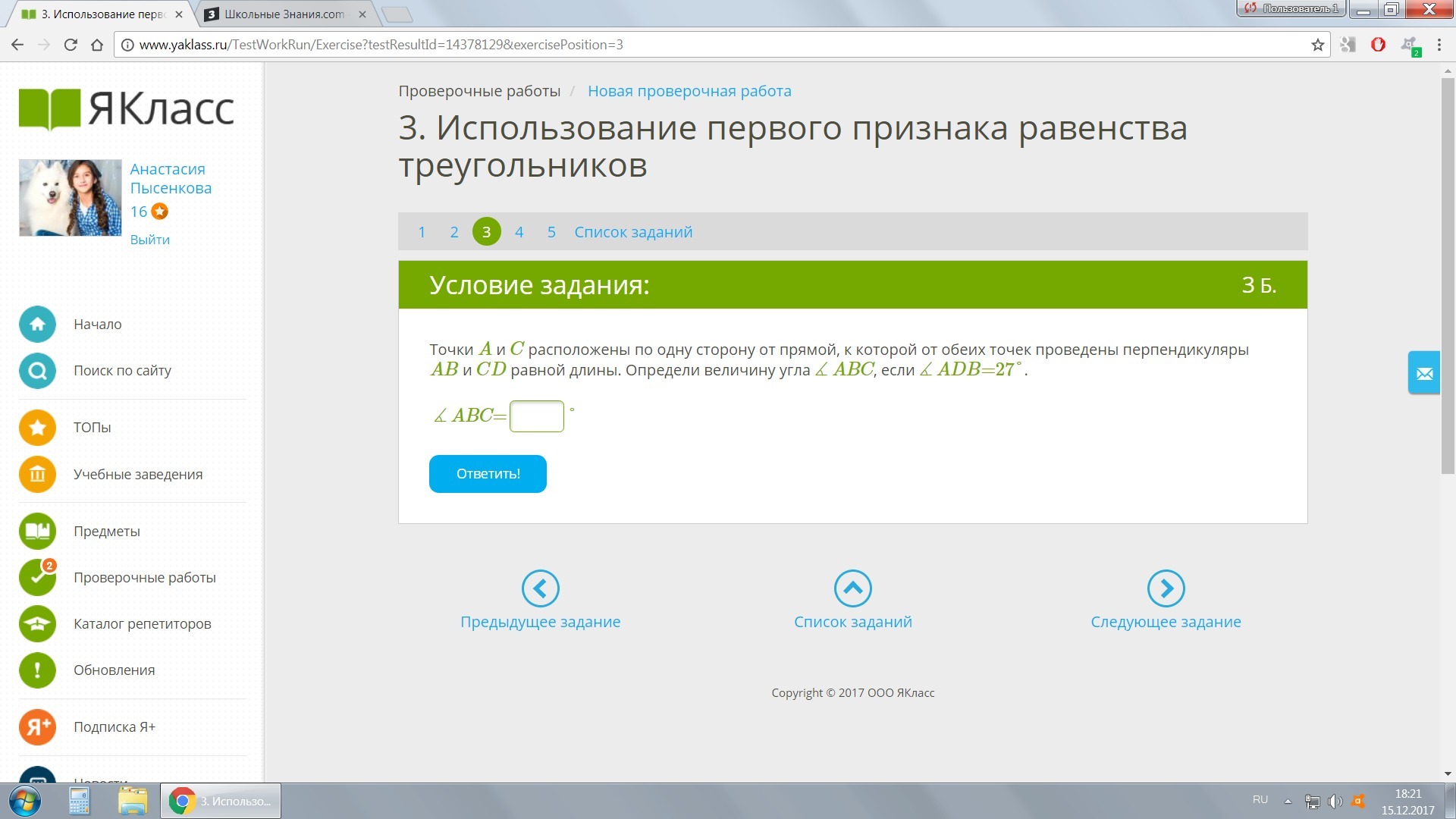Viewport: 1456px width, 819px height.
Task: Open task number 1
Action: coord(422,232)
